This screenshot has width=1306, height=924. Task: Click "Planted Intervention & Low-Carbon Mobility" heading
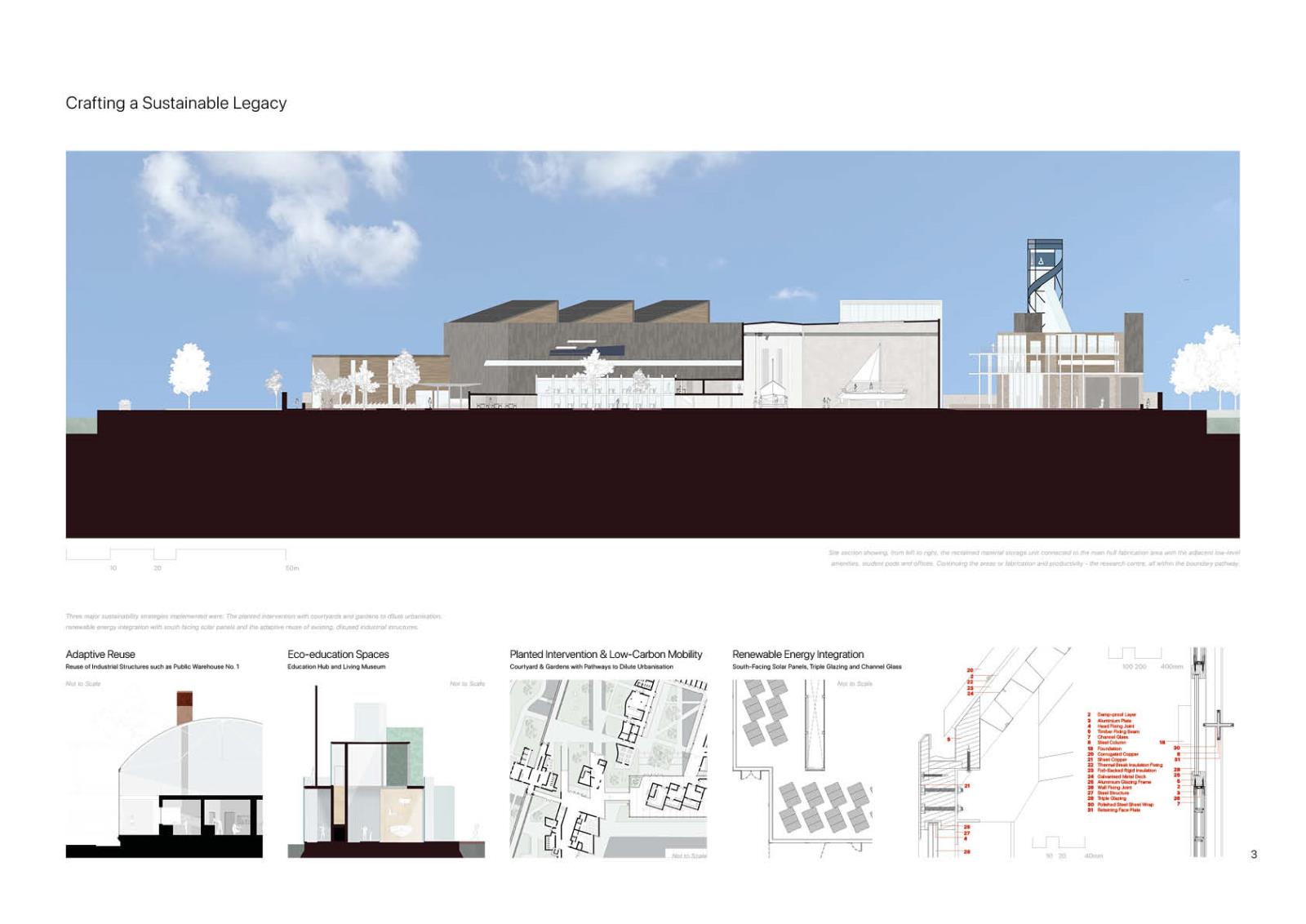pos(606,654)
